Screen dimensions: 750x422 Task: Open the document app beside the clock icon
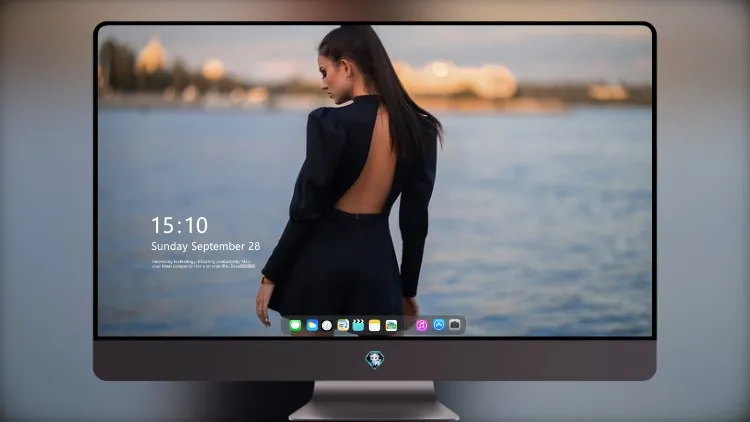tap(343, 325)
